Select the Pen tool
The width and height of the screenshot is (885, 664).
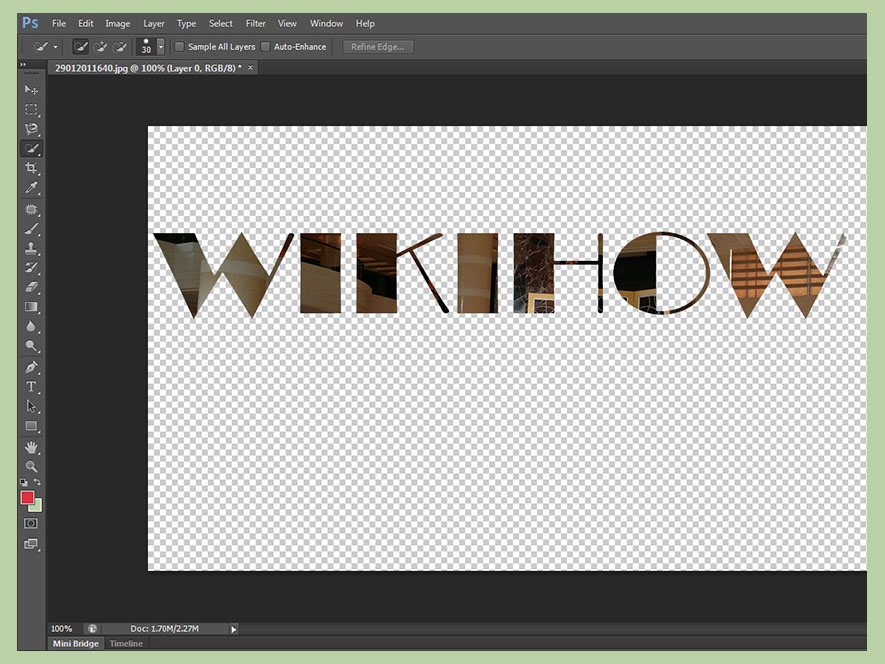click(31, 367)
